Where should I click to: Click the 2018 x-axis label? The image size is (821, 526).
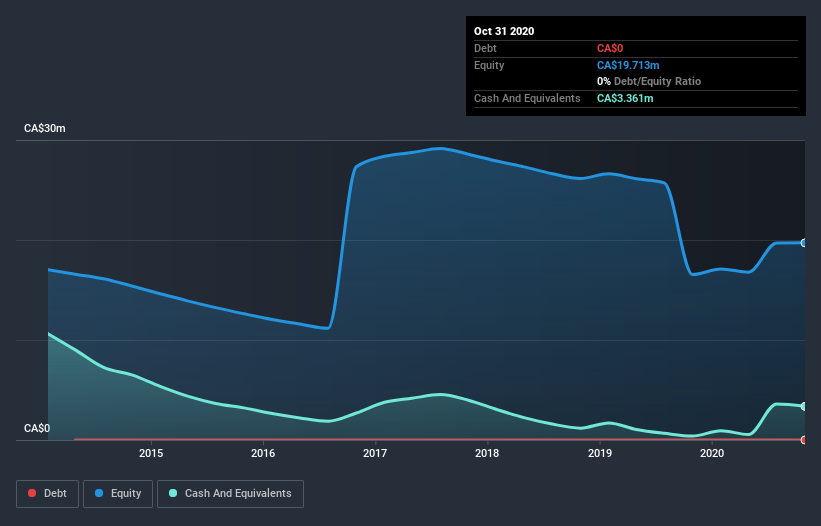pyautogui.click(x=487, y=453)
